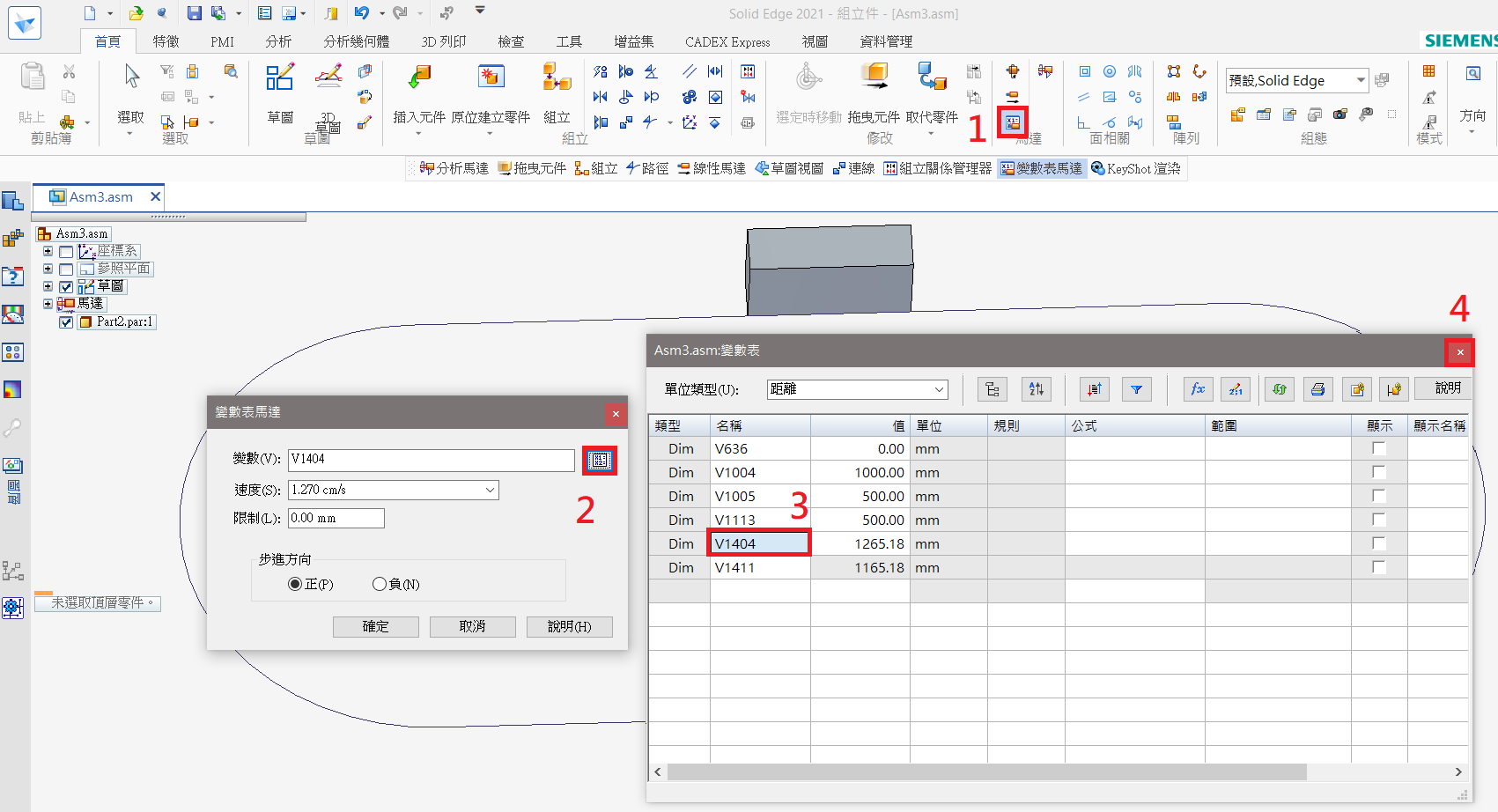The image size is (1498, 812).
Task: Expand the Reference Planes tree node
Action: click(x=48, y=269)
